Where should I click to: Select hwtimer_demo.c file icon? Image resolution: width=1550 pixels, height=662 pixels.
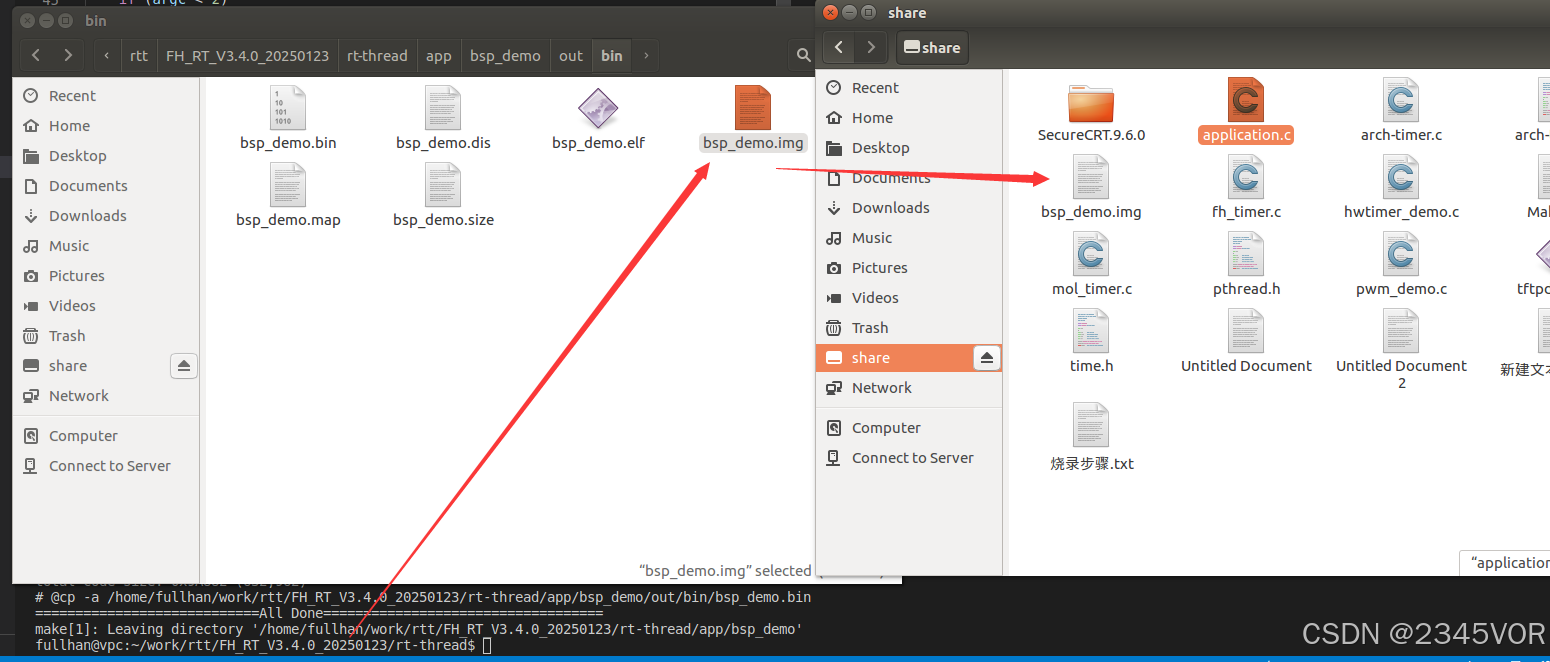[x=1401, y=177]
